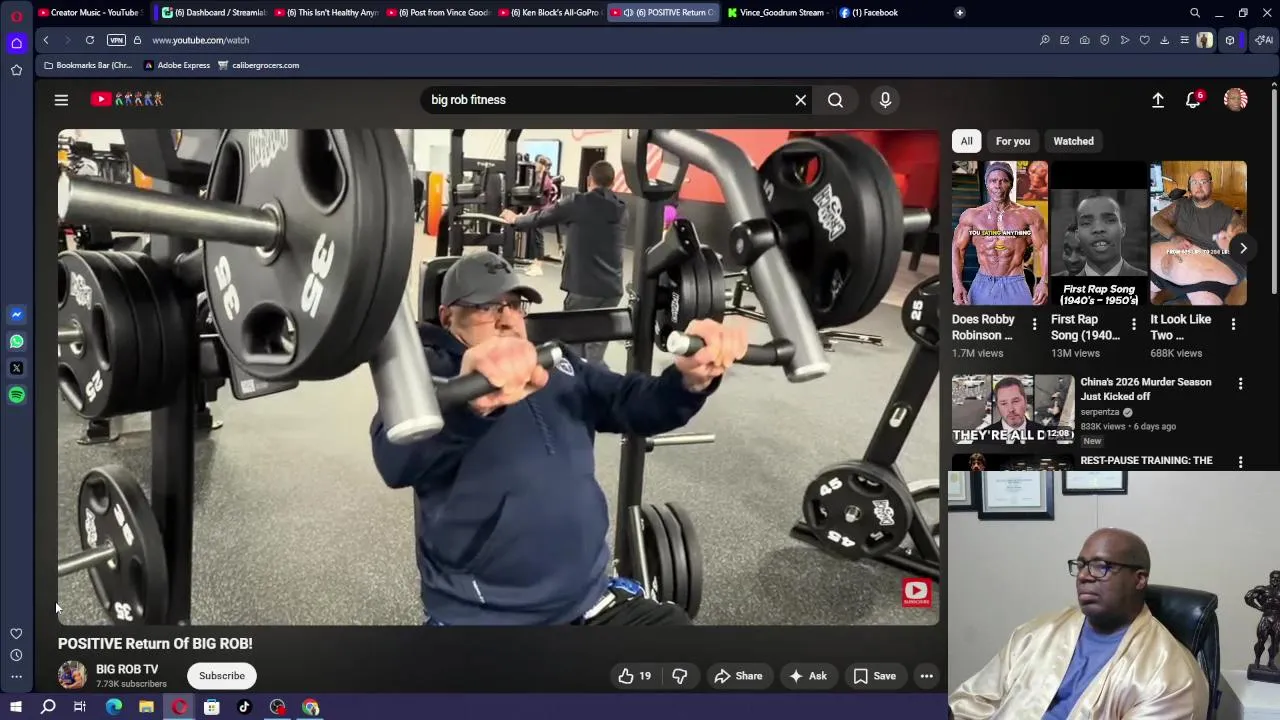Click the Subscribe watermark on the video
This screenshot has width=1280, height=720.
tap(917, 592)
